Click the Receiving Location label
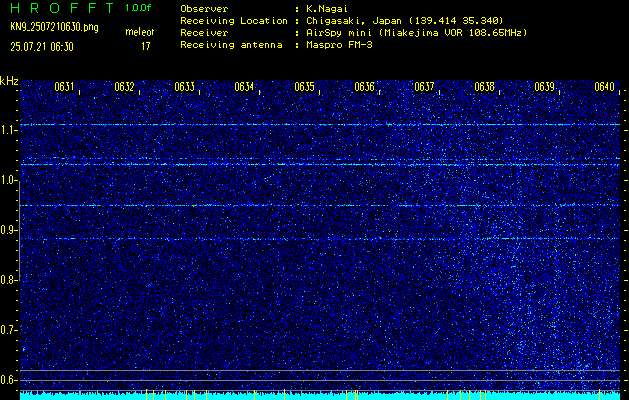This screenshot has height=400, width=629. [x=234, y=20]
